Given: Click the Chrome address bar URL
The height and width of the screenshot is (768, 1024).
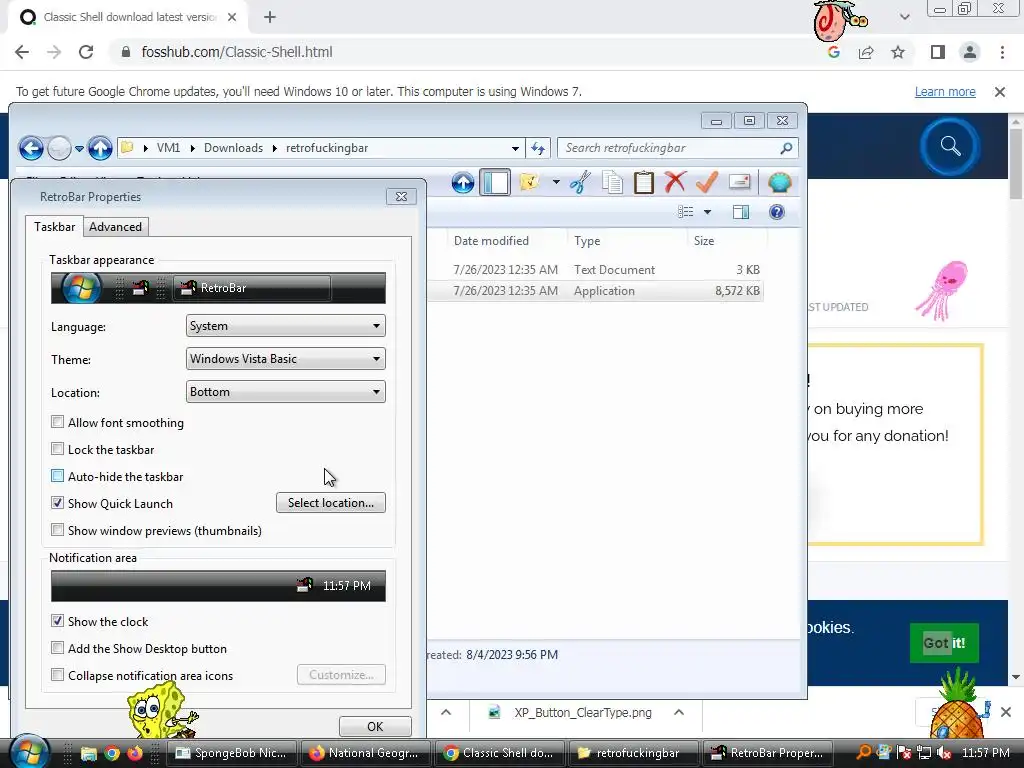Looking at the screenshot, I should coord(236,52).
